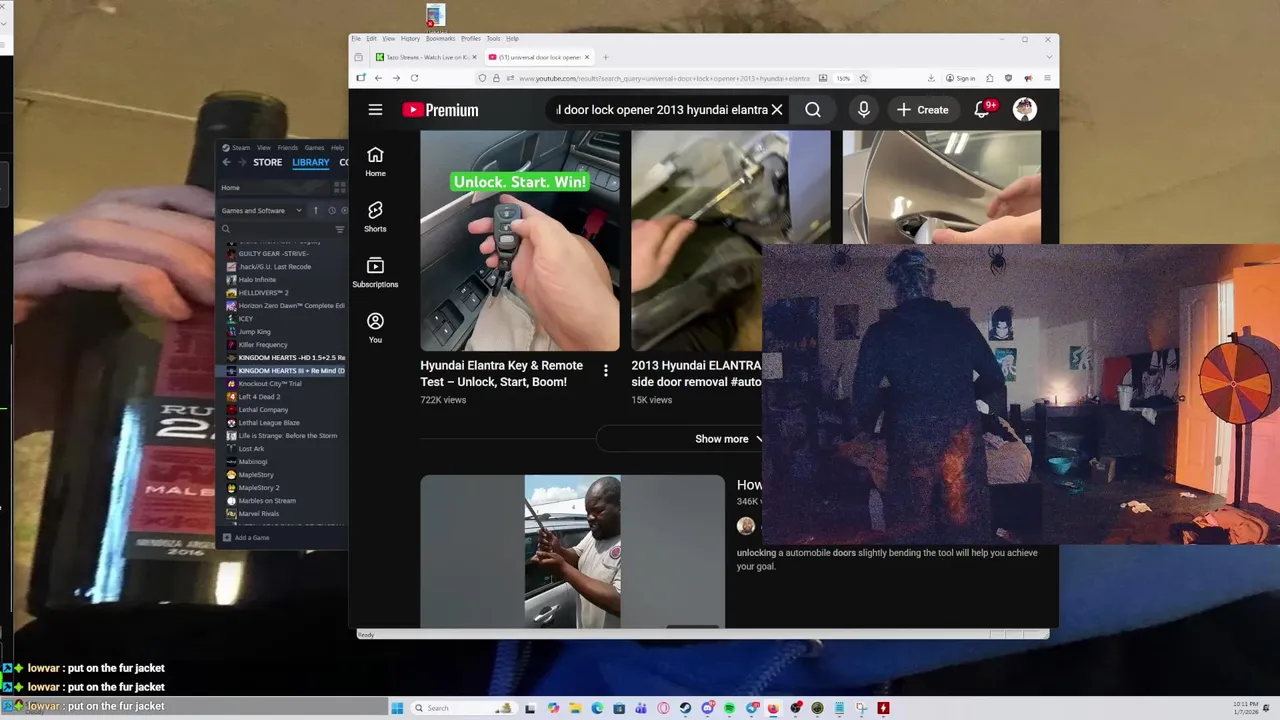Viewport: 1280px width, 720px height.
Task: Start voice search with microphone icon
Action: (x=863, y=110)
